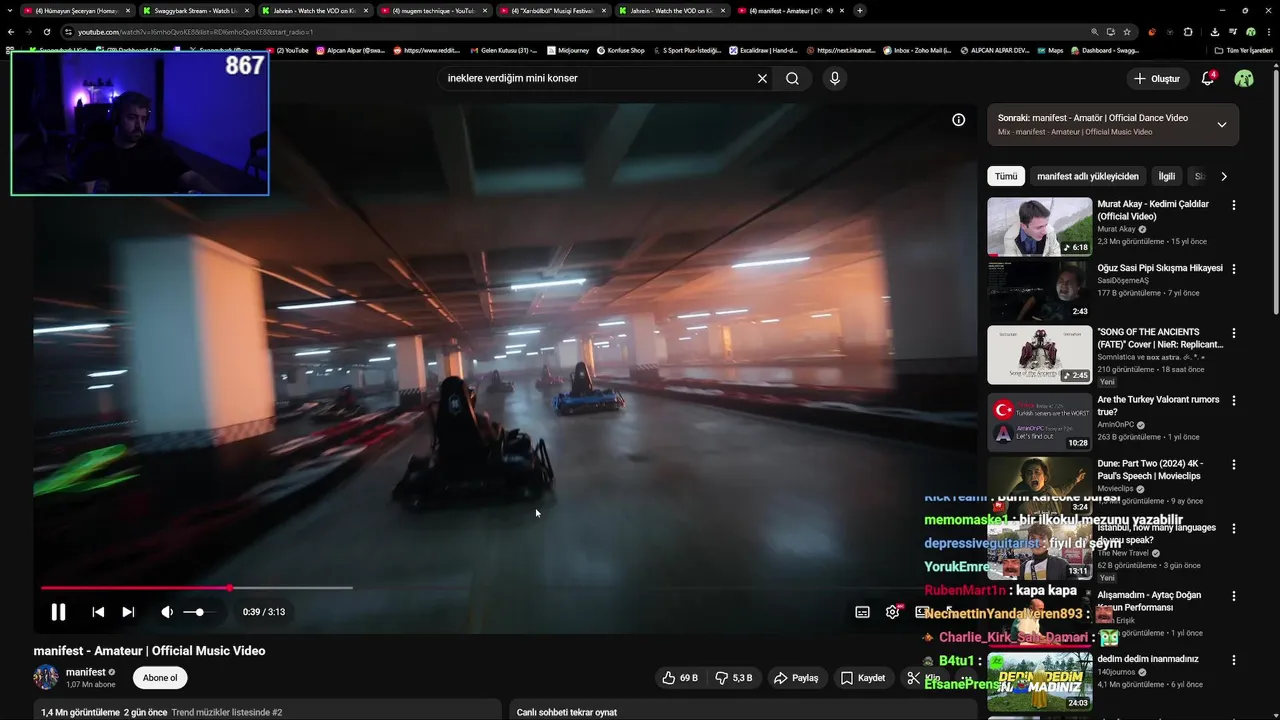Screen dimensions: 1280x720
Task: Open more options for Turkey Valorant rumors video
Action: (1233, 401)
